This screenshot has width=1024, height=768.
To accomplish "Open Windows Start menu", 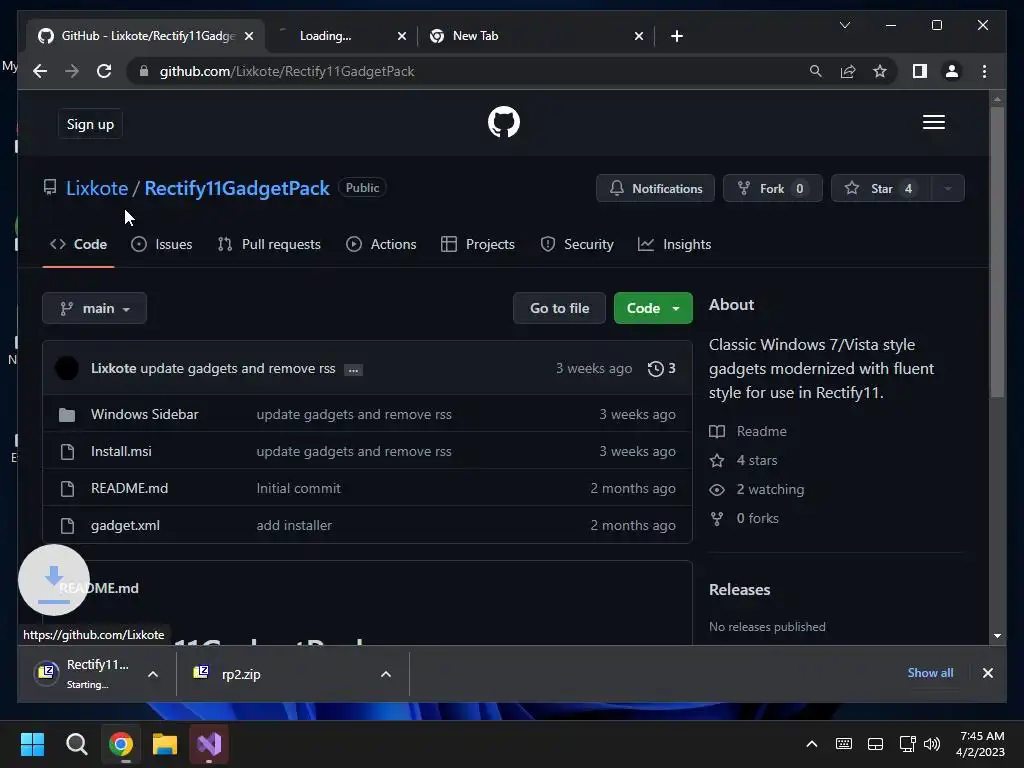I will coord(32,744).
